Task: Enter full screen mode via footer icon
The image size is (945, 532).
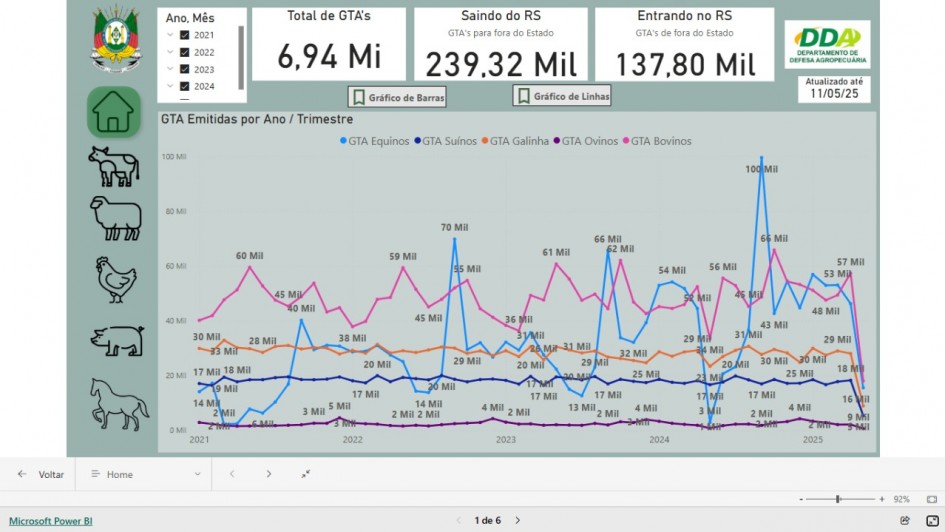Action: coord(931,520)
